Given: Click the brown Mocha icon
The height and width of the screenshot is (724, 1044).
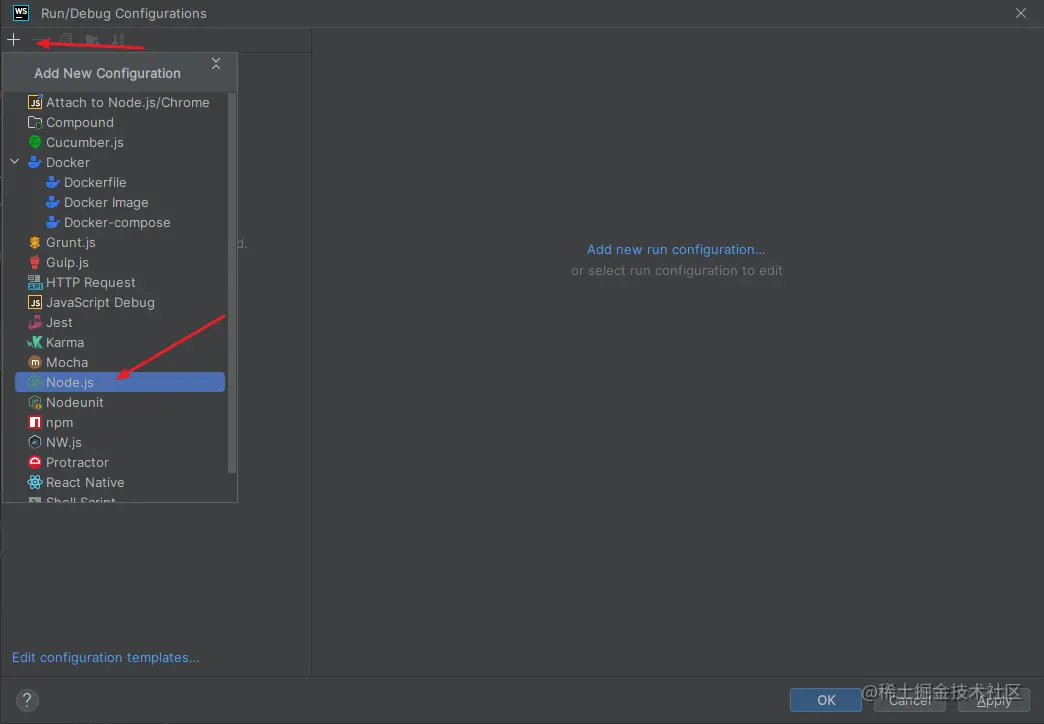Looking at the screenshot, I should tap(35, 362).
